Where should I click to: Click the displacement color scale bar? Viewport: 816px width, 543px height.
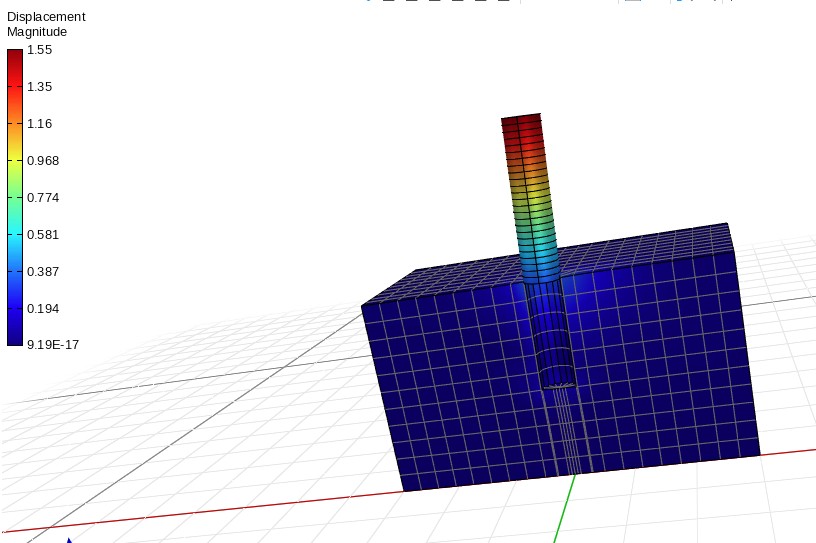pos(15,197)
